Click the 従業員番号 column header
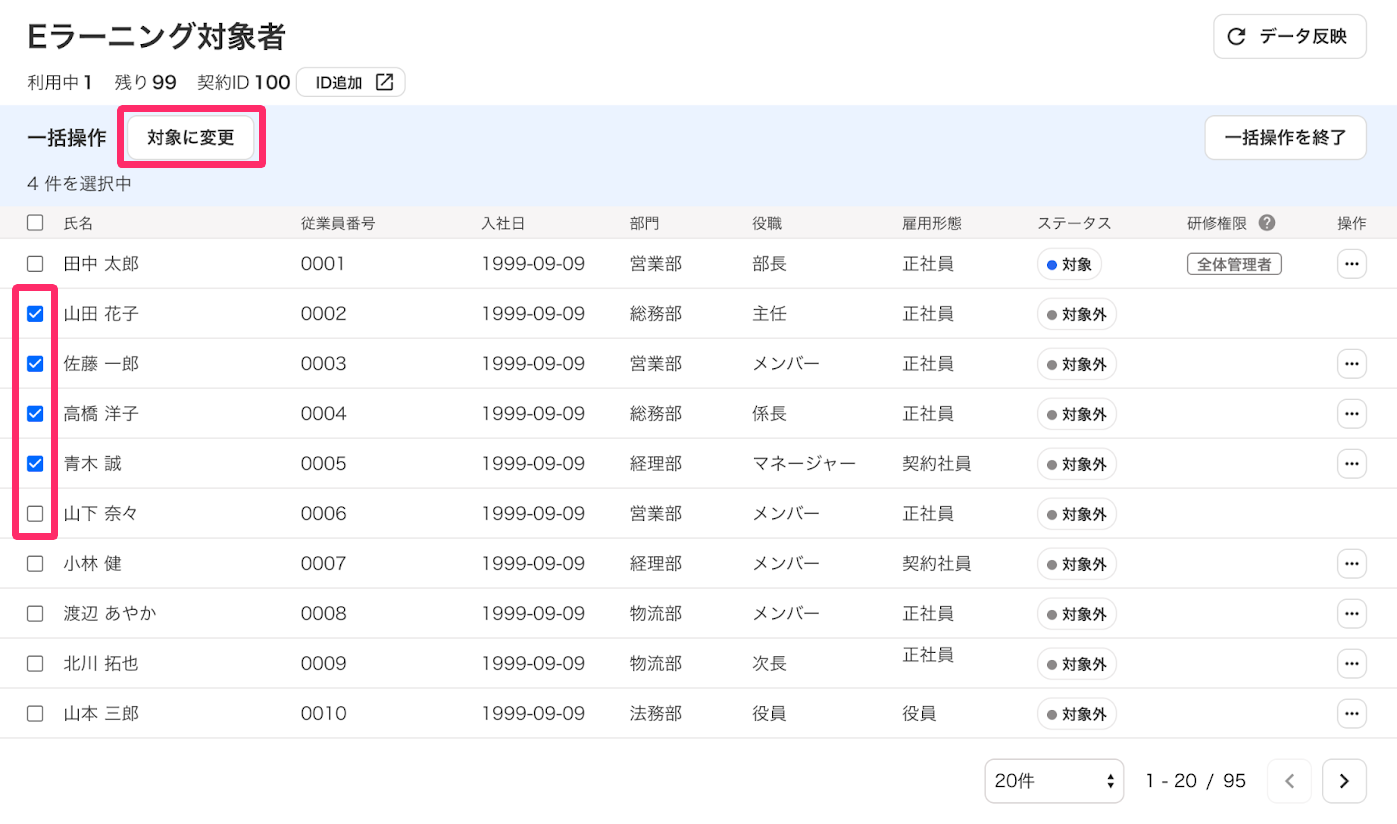This screenshot has height=824, width=1397. pos(338,223)
